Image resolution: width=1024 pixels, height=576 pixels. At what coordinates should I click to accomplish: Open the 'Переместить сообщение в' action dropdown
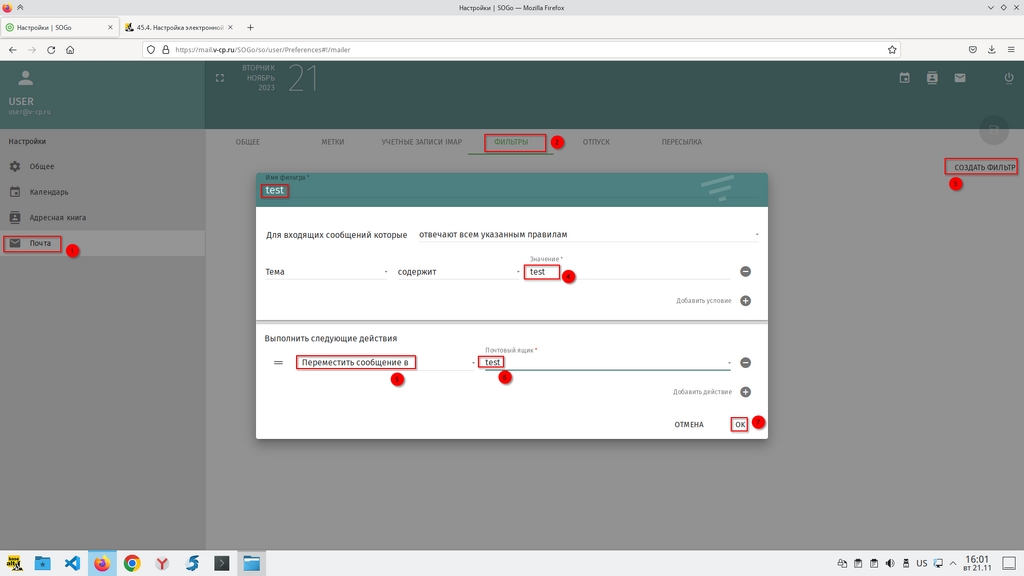click(x=385, y=363)
